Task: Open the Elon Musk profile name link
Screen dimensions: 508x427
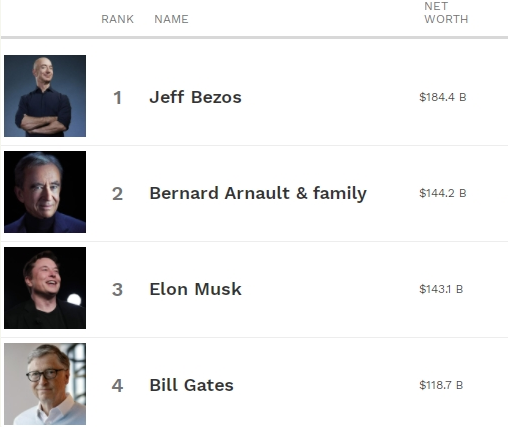Action: click(x=195, y=289)
